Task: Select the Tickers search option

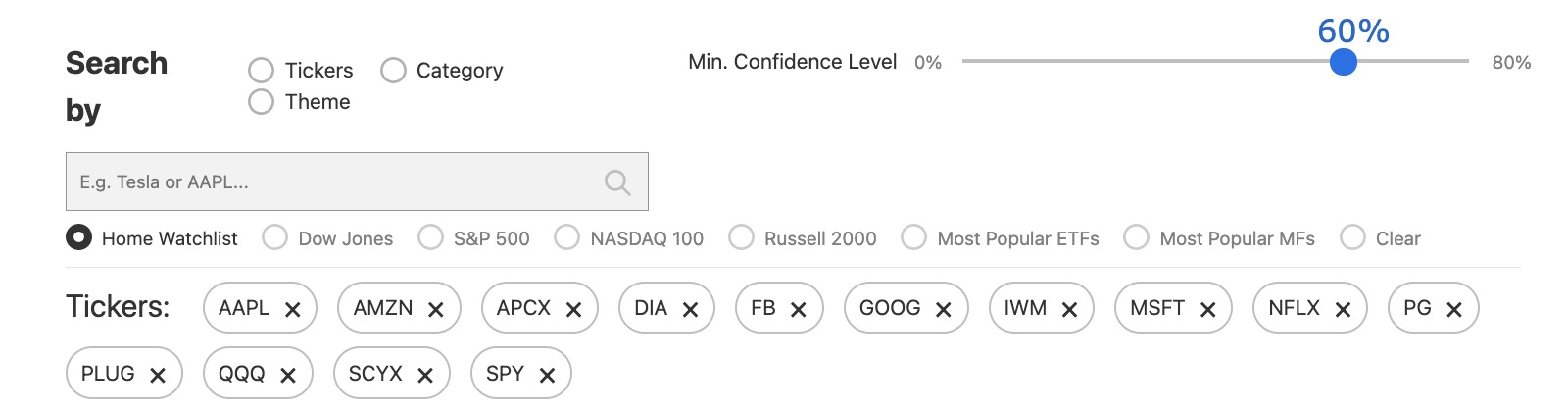Action: 261,71
